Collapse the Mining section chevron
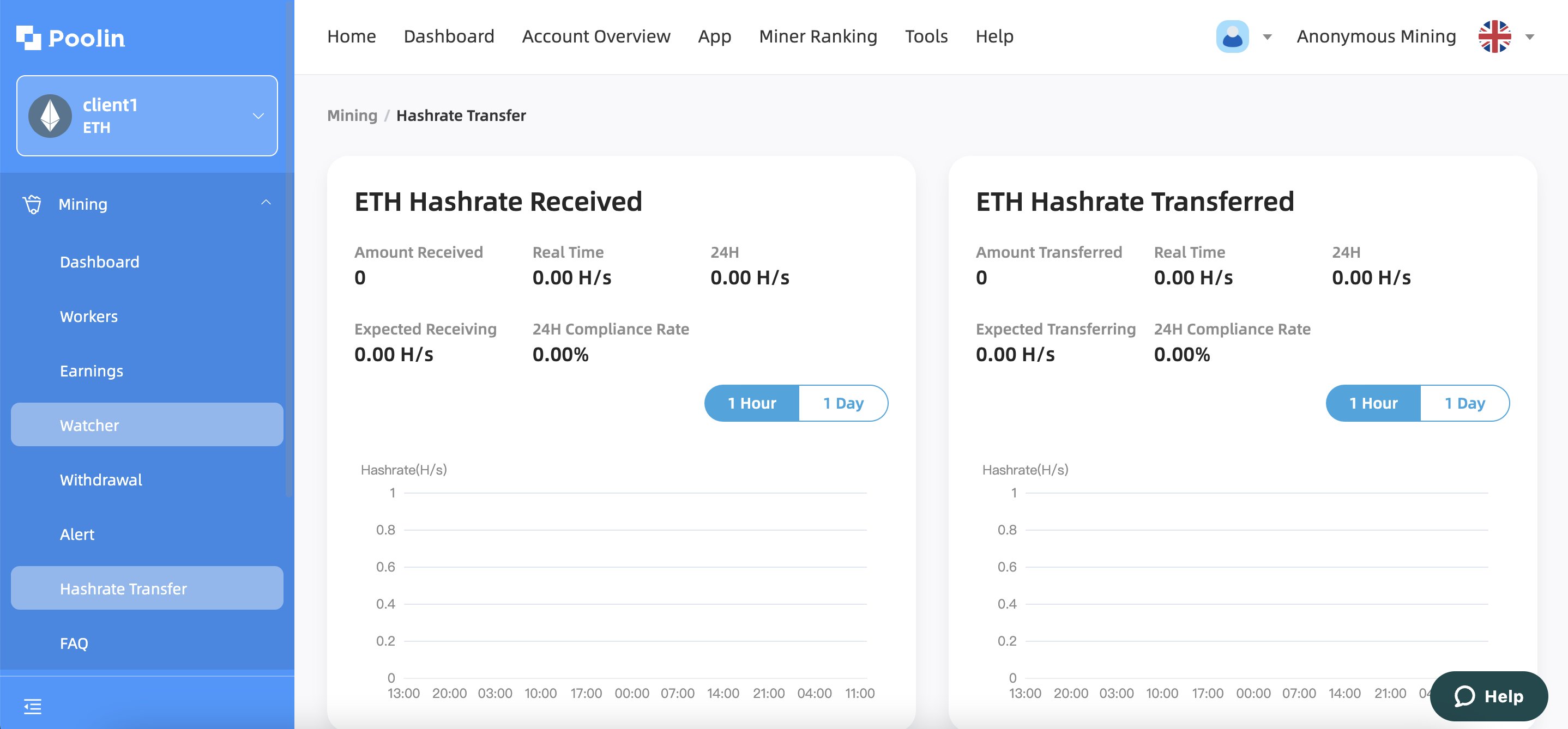Viewport: 1568px width, 729px height. 266,203
